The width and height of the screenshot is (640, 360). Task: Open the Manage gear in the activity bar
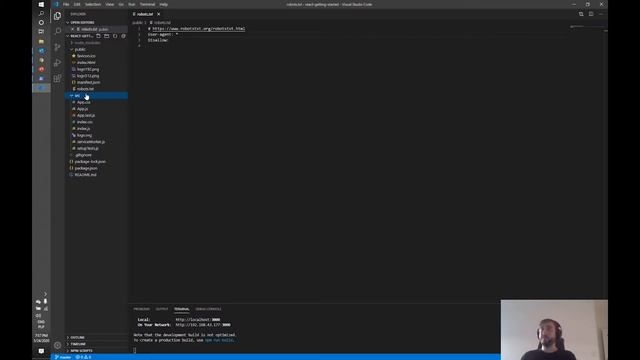[x=58, y=345]
